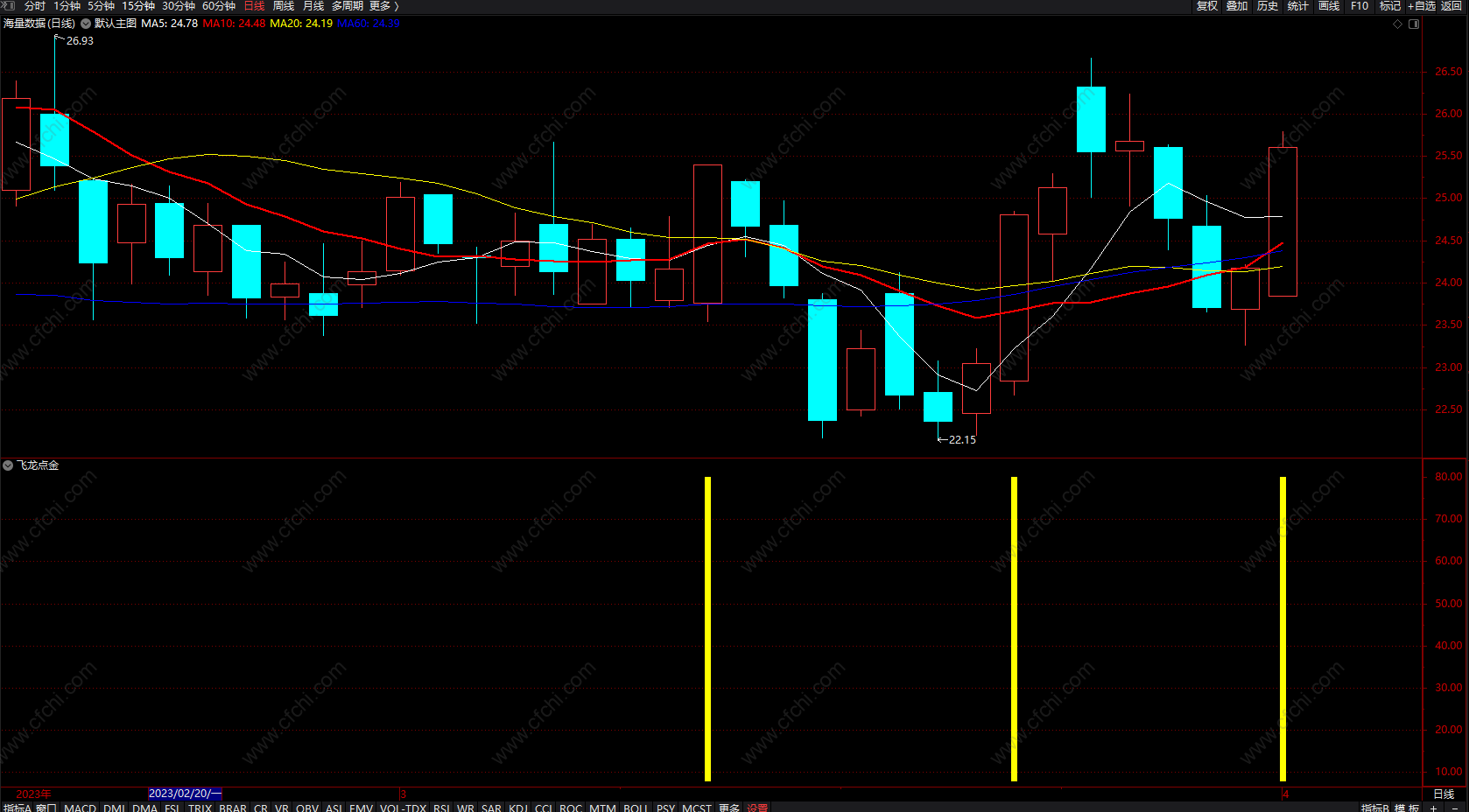Open the F10 company info
Screen dimensions: 1469x812
pyautogui.click(x=1360, y=6)
